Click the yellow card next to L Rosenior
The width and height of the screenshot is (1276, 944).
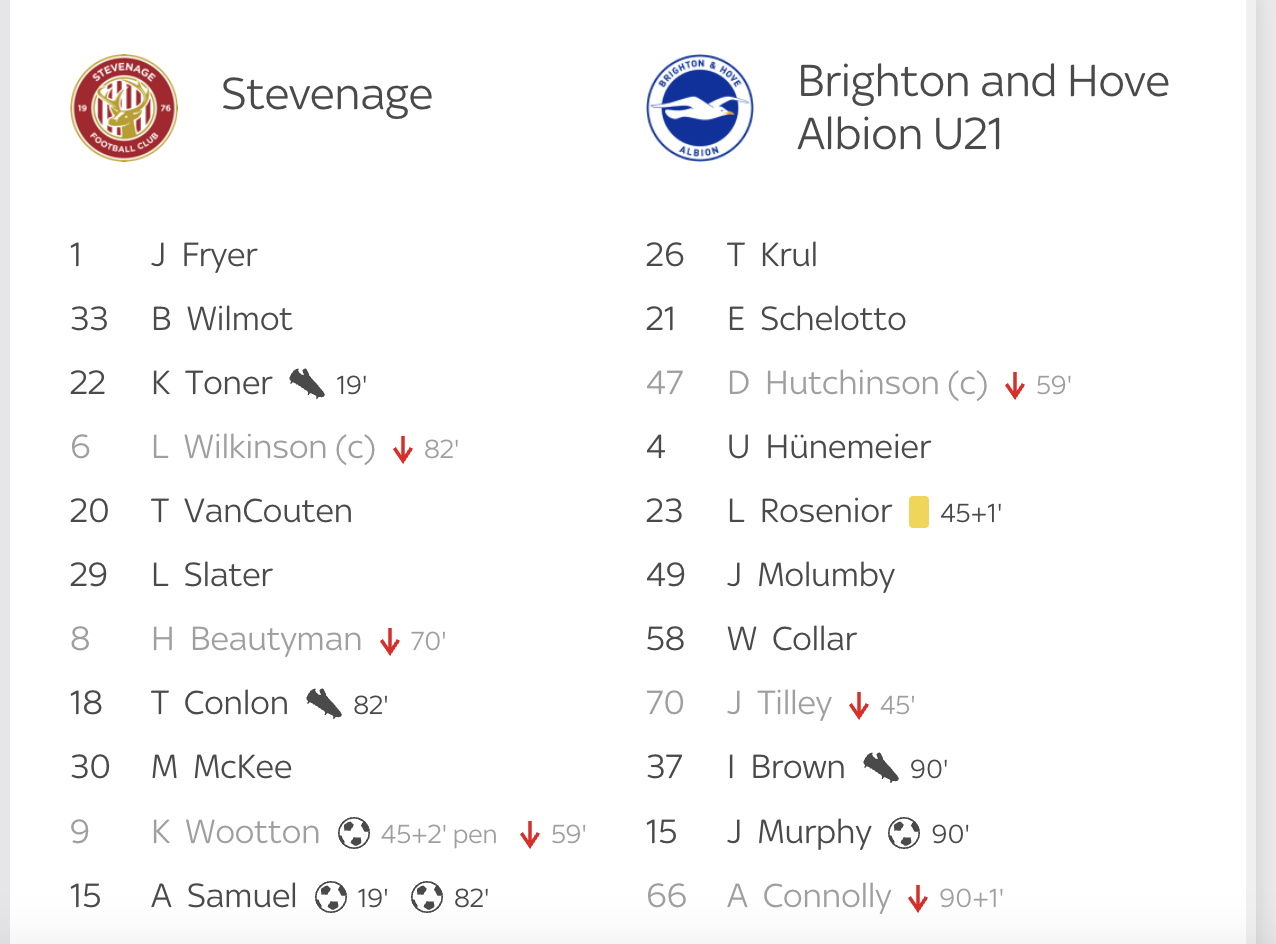[x=918, y=512]
